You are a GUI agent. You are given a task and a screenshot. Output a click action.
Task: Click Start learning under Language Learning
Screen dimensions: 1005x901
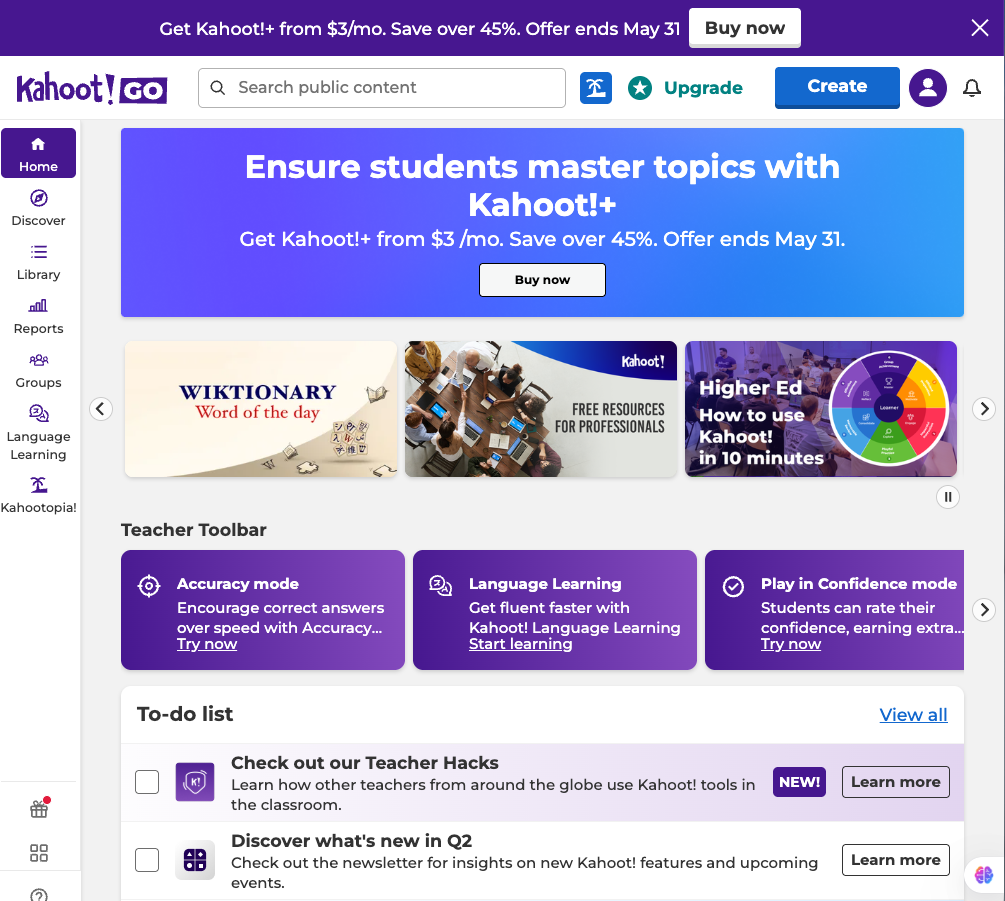click(x=520, y=644)
